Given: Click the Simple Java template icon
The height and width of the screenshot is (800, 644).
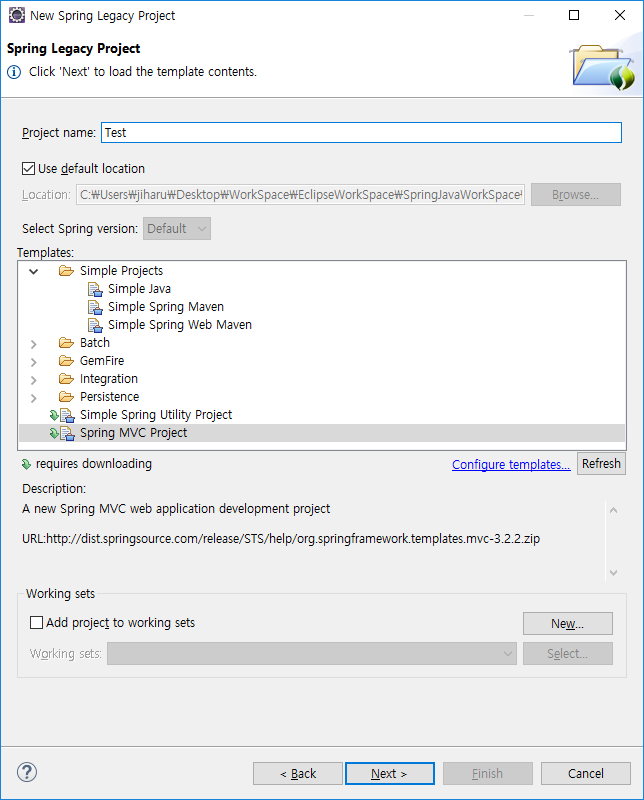Looking at the screenshot, I should (x=95, y=289).
